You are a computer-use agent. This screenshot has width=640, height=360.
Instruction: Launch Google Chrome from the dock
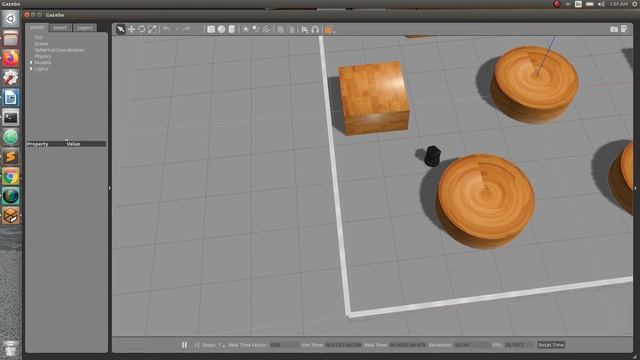click(11, 177)
